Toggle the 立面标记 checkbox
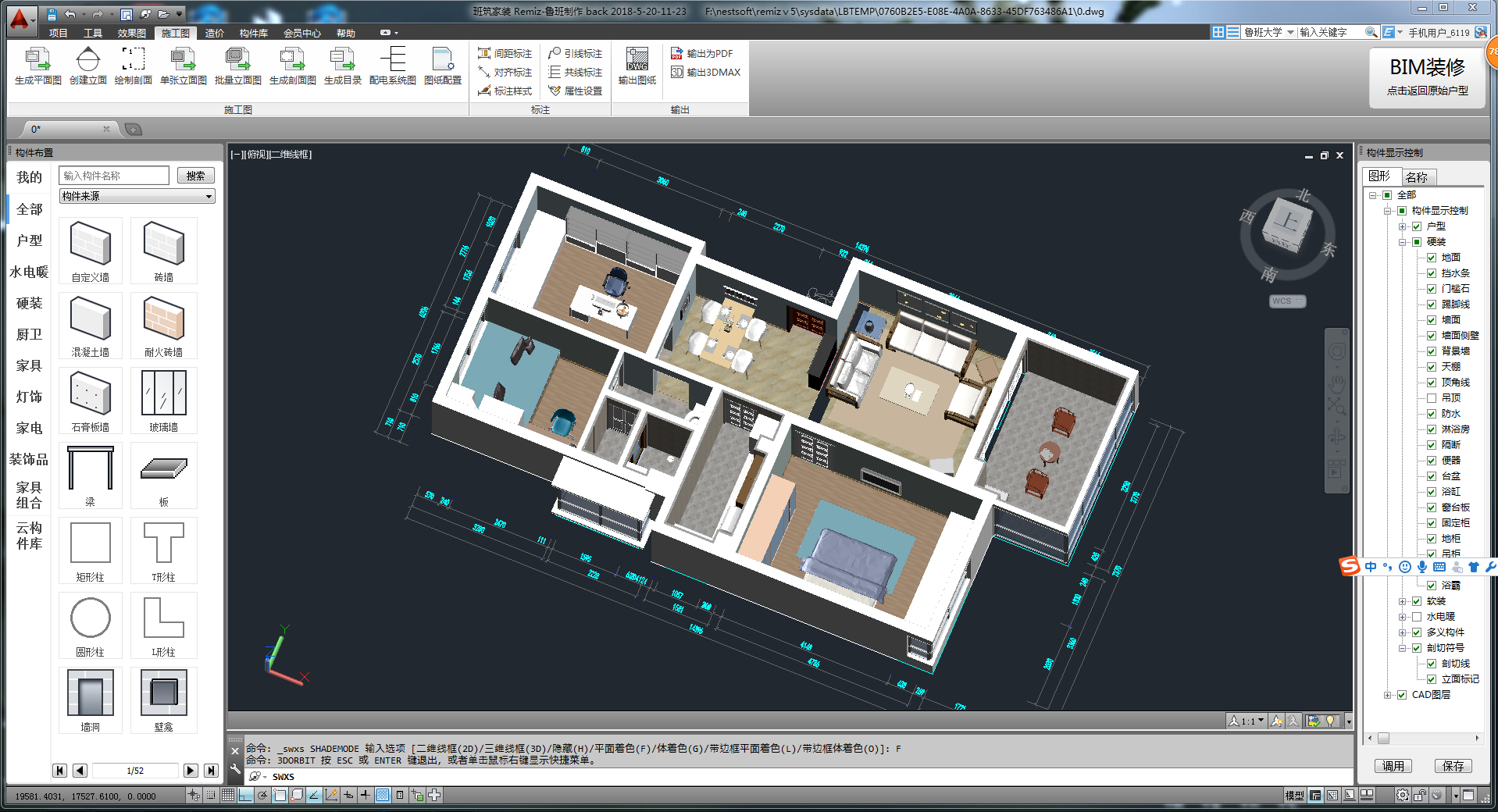The height and width of the screenshot is (812, 1498). tap(1432, 679)
